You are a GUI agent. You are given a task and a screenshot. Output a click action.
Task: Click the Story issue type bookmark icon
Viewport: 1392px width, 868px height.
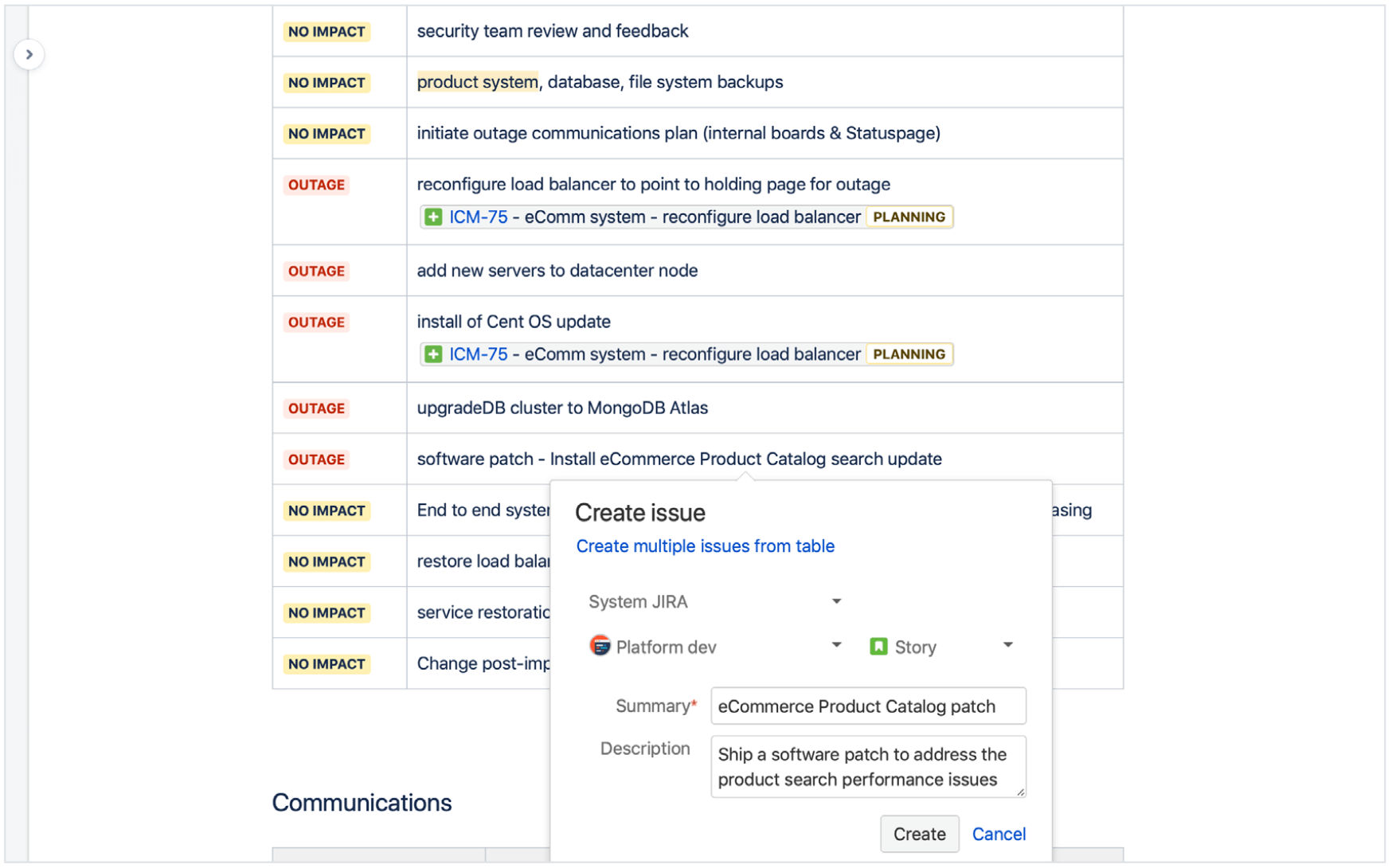(878, 646)
